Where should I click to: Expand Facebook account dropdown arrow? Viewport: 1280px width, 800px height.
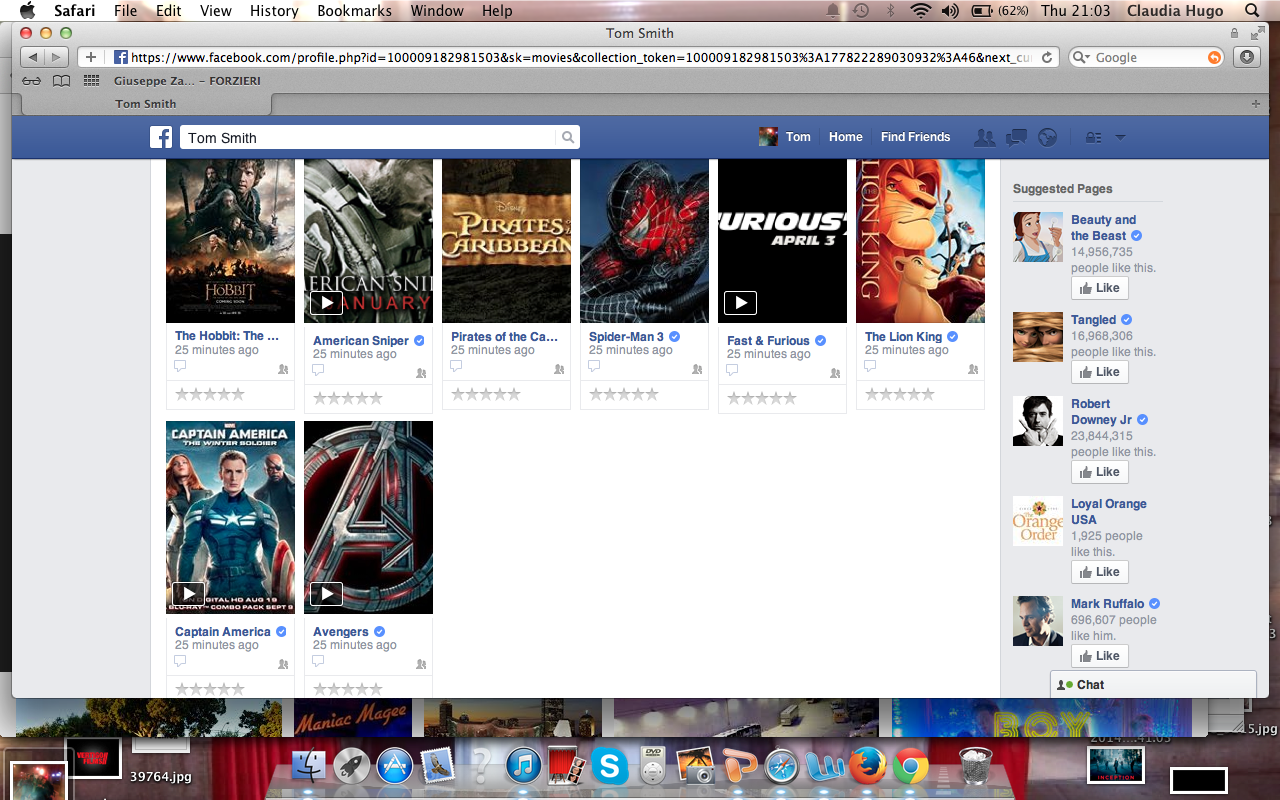point(1120,137)
